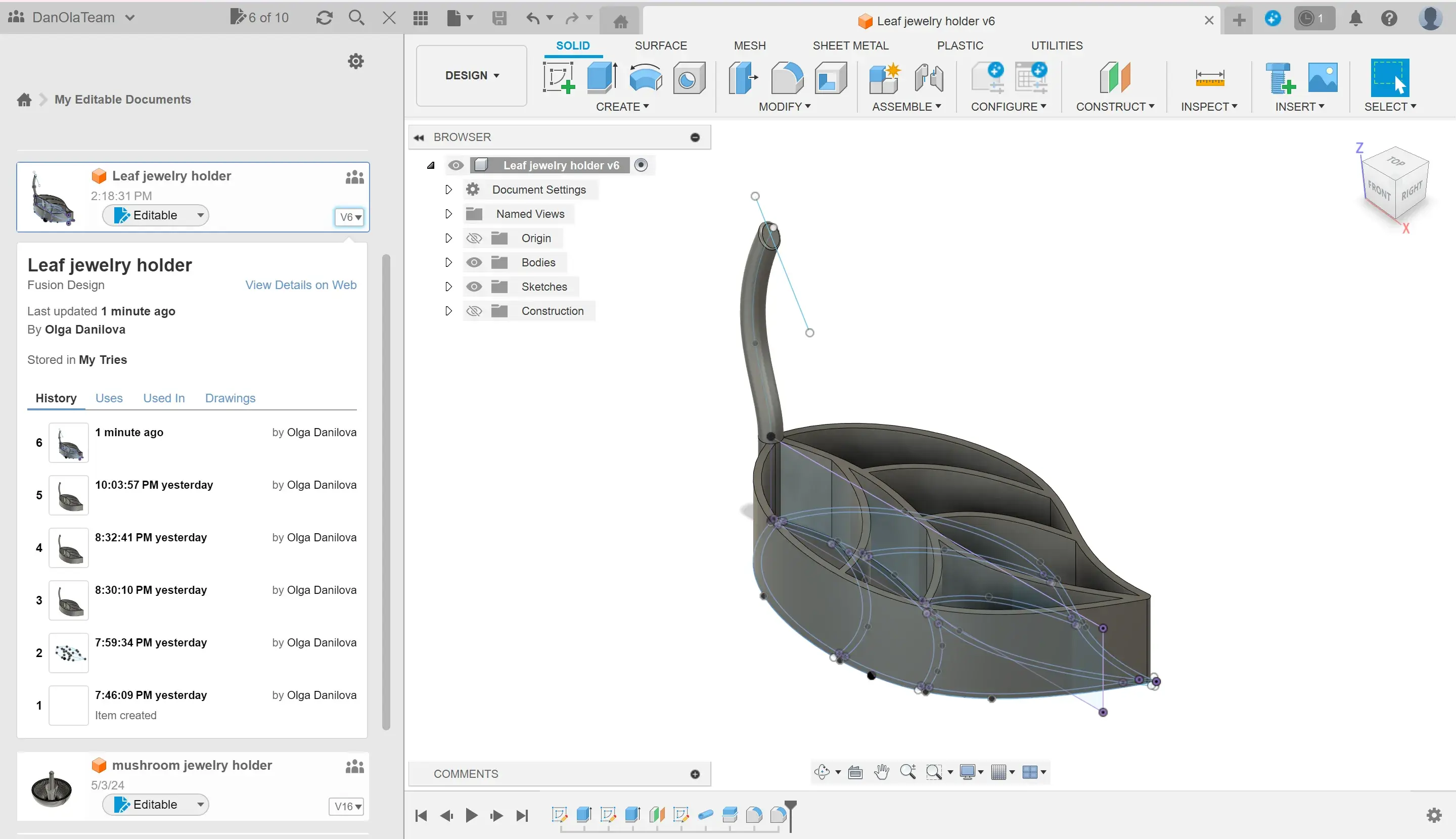Open the Data Panel grid icon
Screen dimensions: 1456x839
421,18
